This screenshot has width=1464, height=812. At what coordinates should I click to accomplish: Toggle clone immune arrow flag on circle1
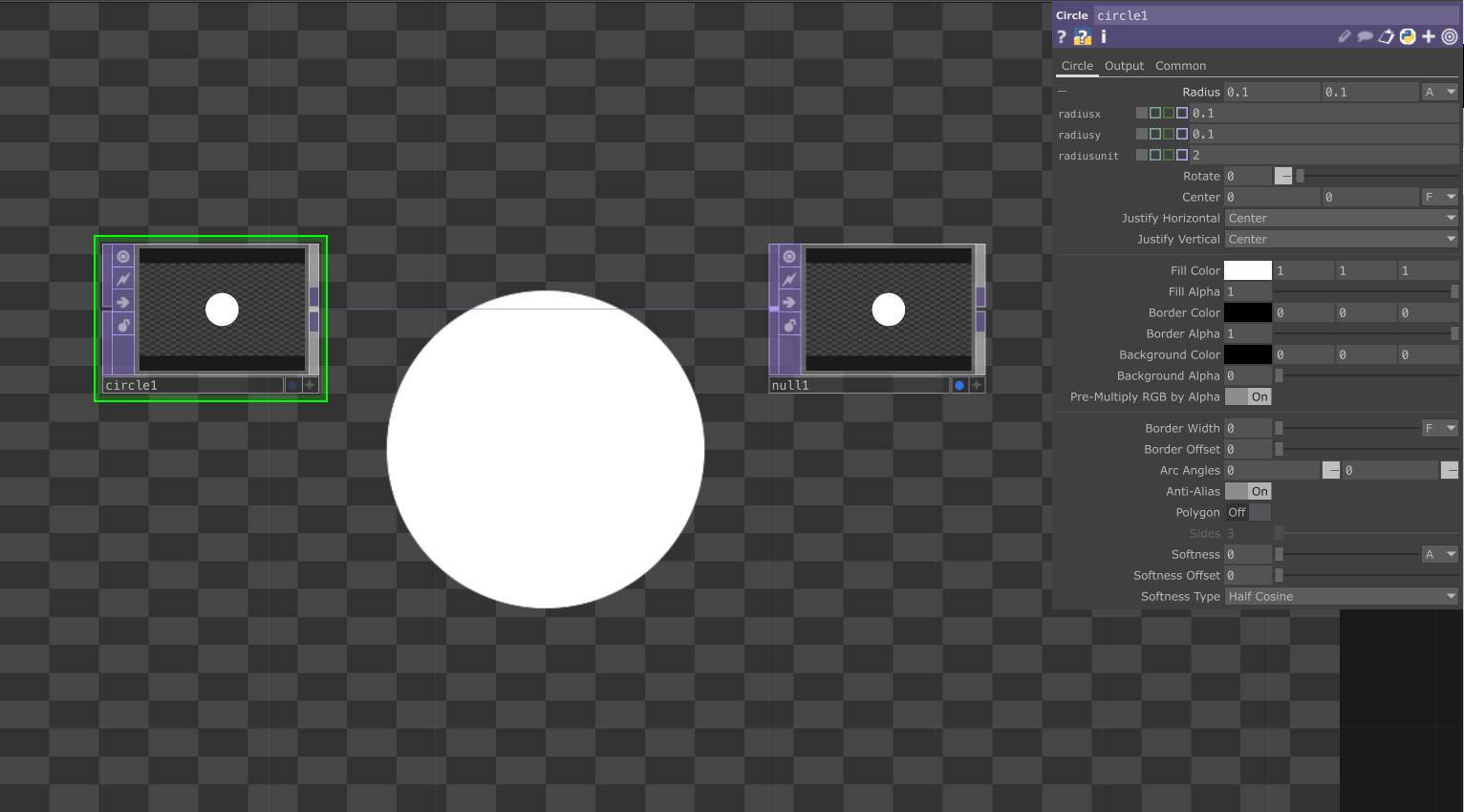(x=123, y=302)
